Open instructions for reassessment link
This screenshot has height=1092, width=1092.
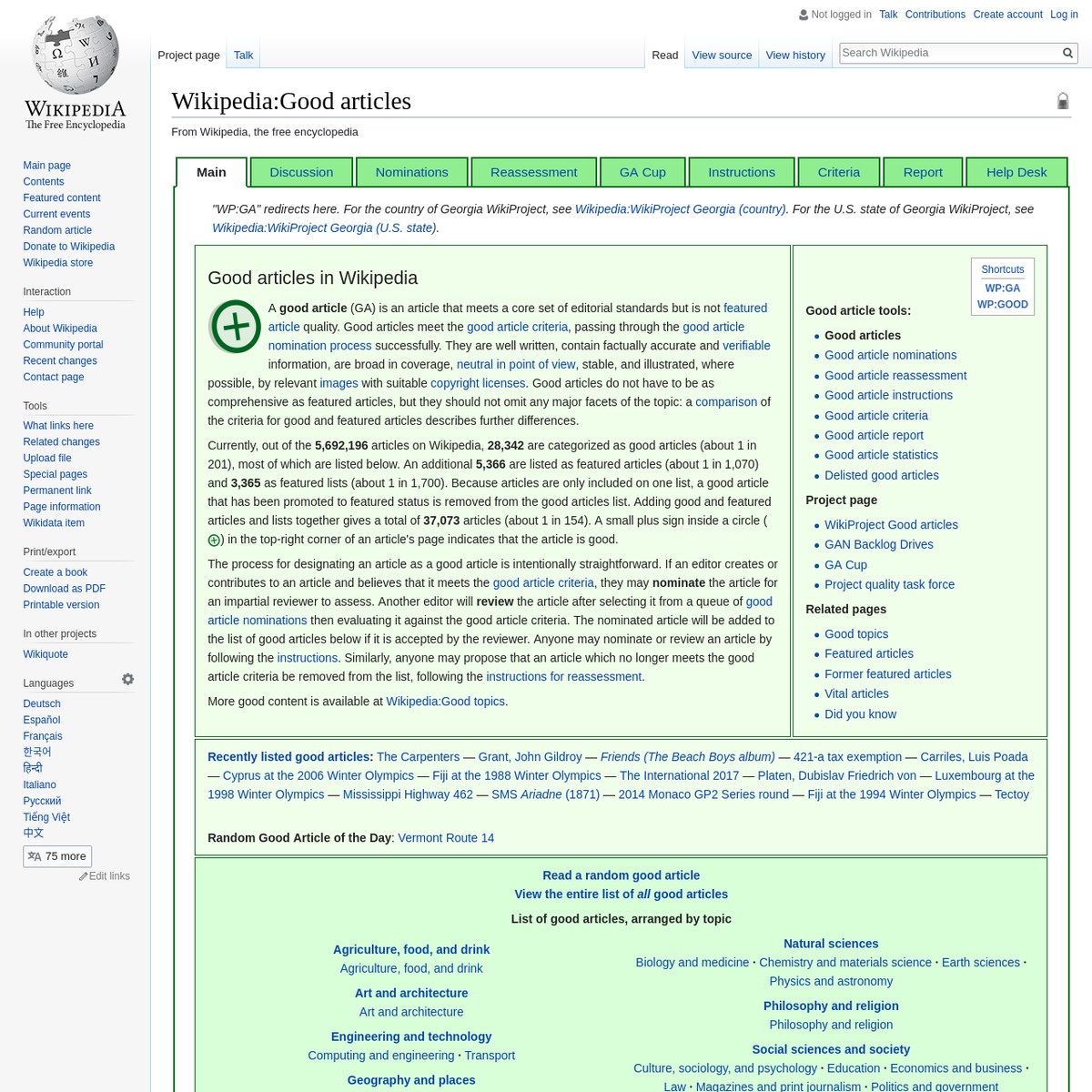pos(563,677)
